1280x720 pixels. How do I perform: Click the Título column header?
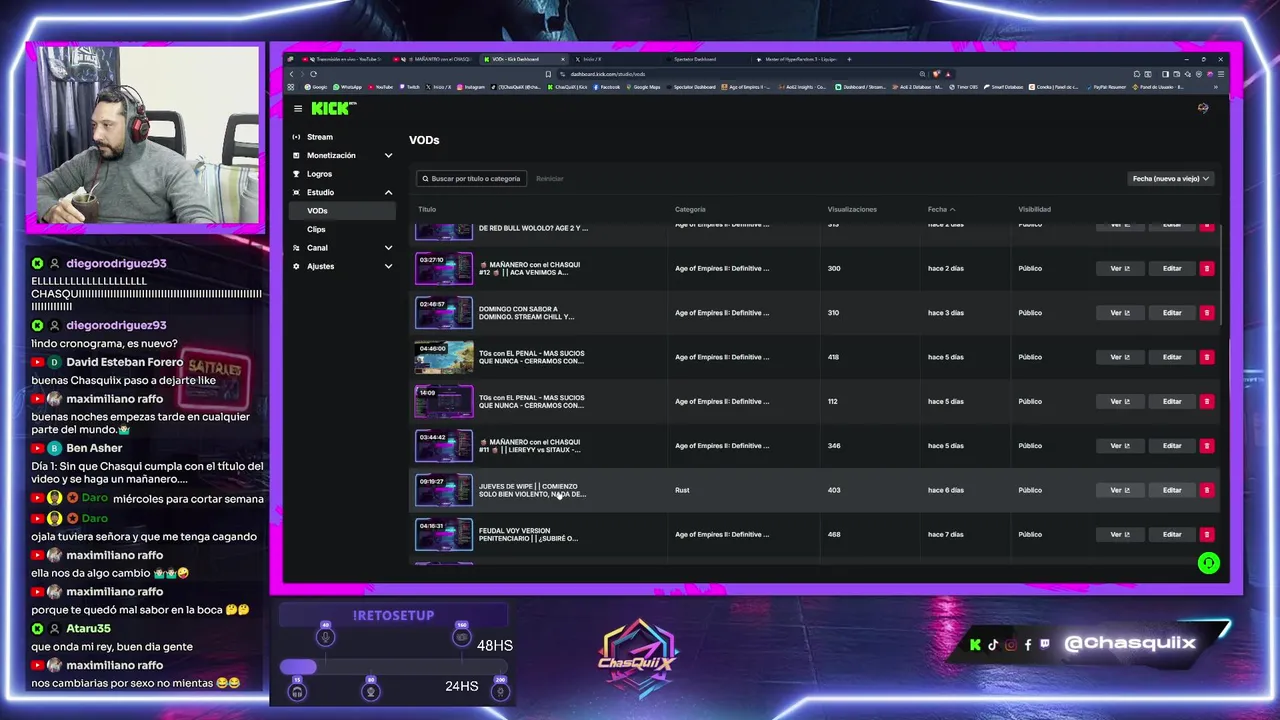tap(427, 209)
